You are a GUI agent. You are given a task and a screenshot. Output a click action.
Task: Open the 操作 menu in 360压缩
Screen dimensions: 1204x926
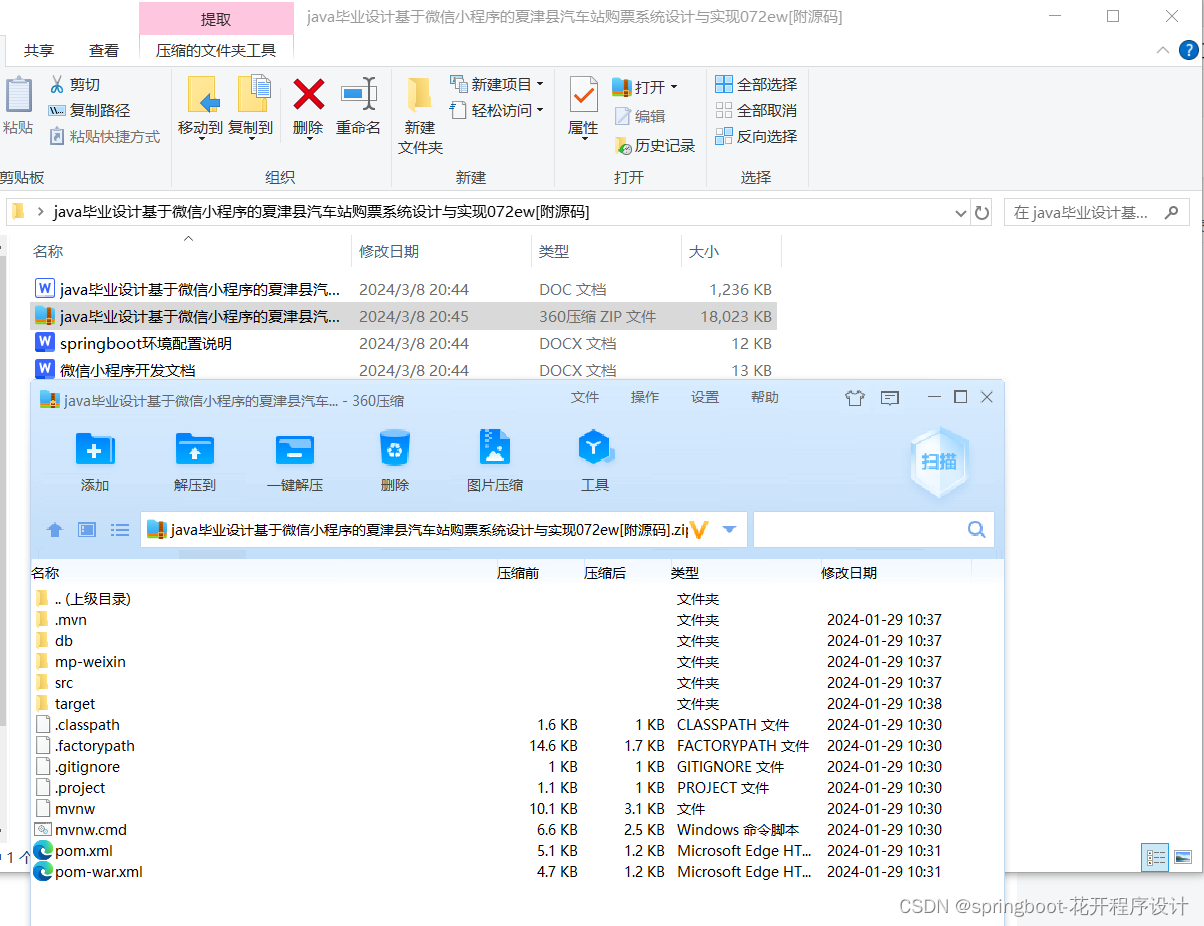pyautogui.click(x=645, y=397)
